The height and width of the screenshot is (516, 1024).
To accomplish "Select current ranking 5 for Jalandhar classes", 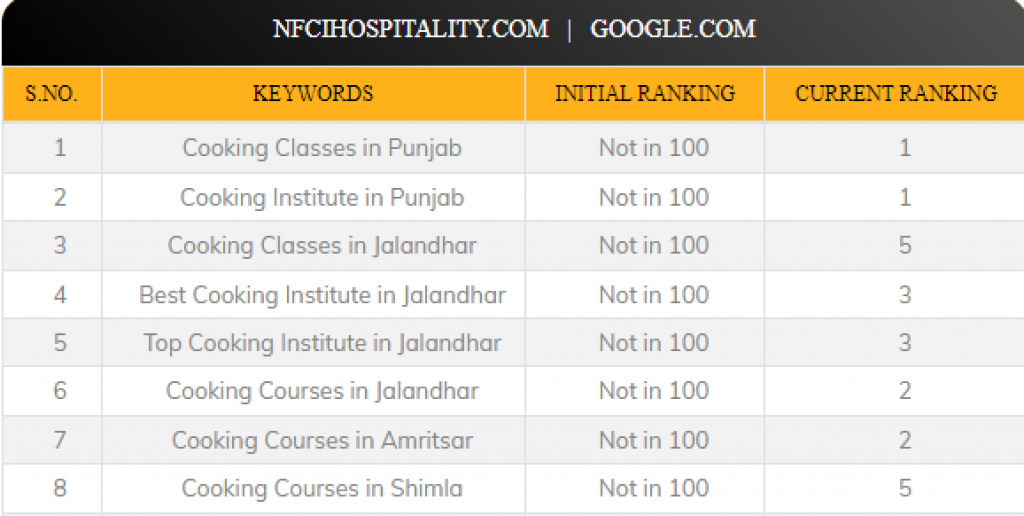I will point(904,246).
